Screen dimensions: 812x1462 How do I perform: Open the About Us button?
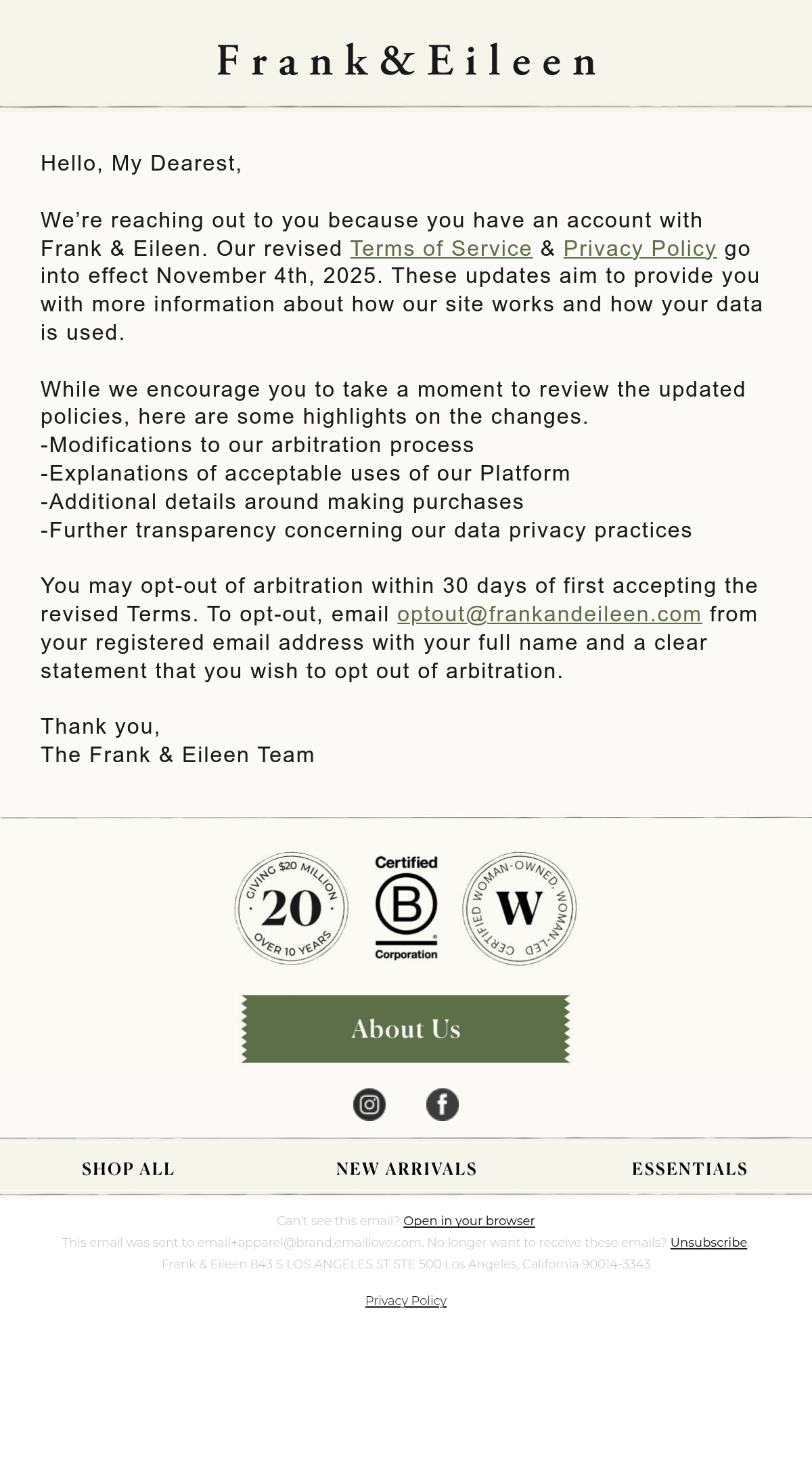pyautogui.click(x=406, y=1029)
